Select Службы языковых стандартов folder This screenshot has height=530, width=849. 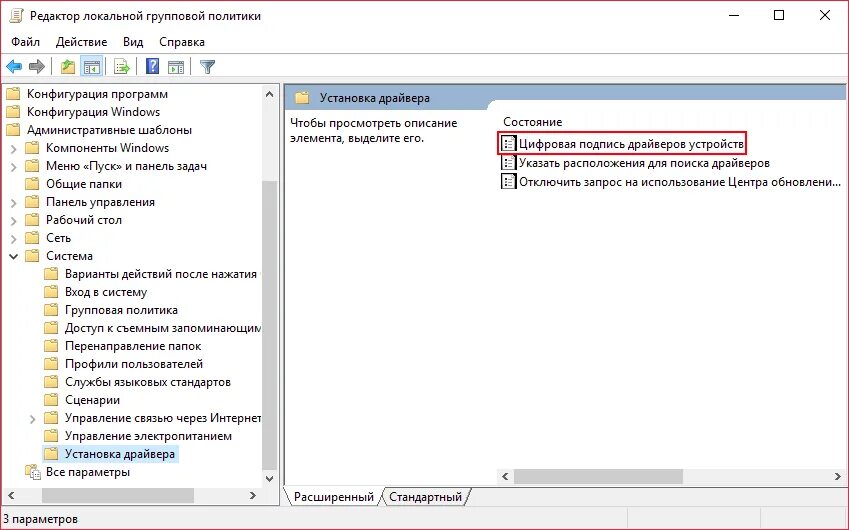tap(148, 382)
